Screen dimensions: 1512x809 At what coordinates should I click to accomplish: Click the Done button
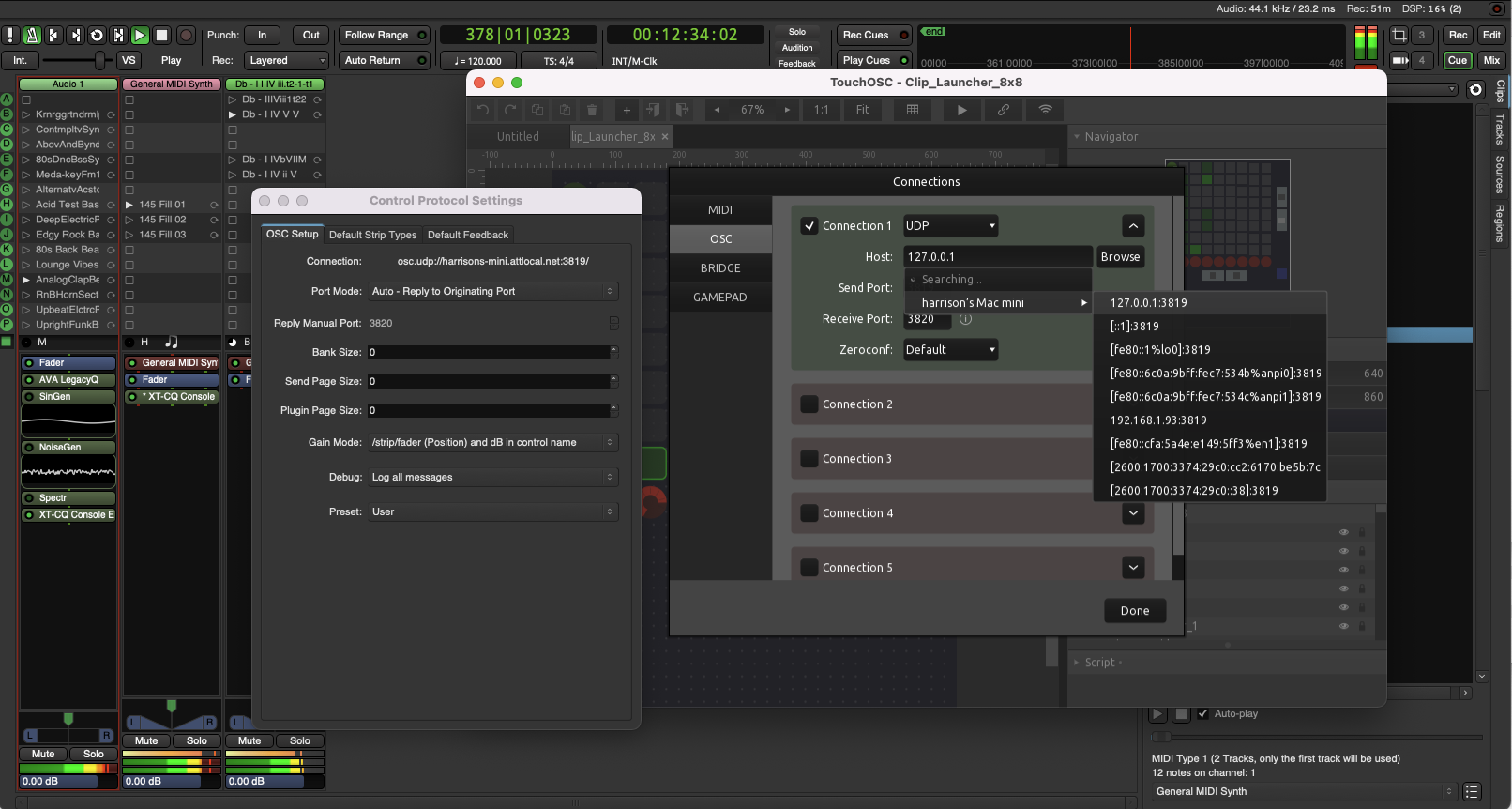click(x=1134, y=611)
